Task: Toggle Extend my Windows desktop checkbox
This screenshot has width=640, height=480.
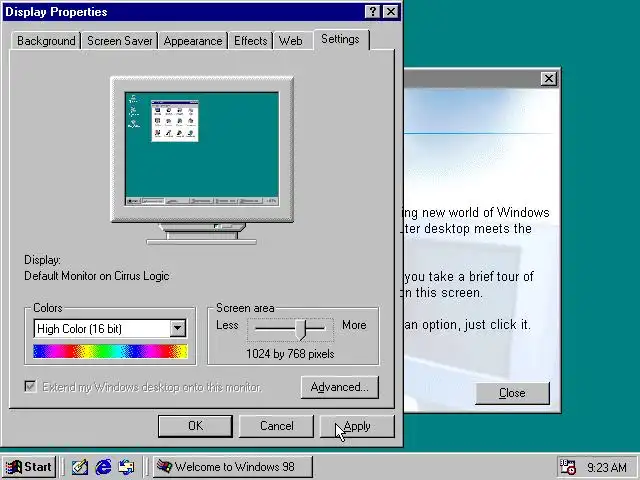Action: pyautogui.click(x=30, y=386)
